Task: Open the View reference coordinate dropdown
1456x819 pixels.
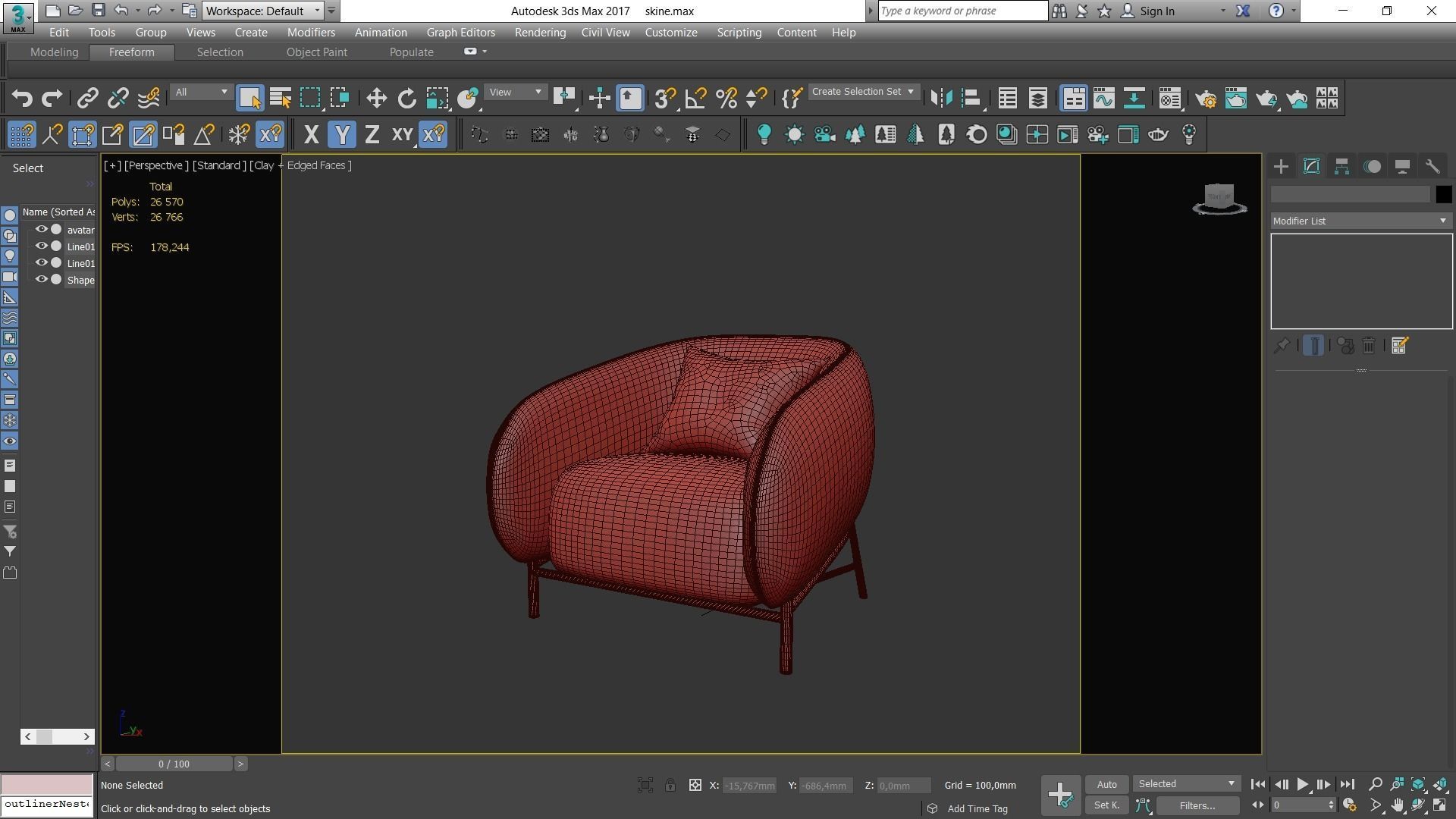Action: click(x=515, y=92)
